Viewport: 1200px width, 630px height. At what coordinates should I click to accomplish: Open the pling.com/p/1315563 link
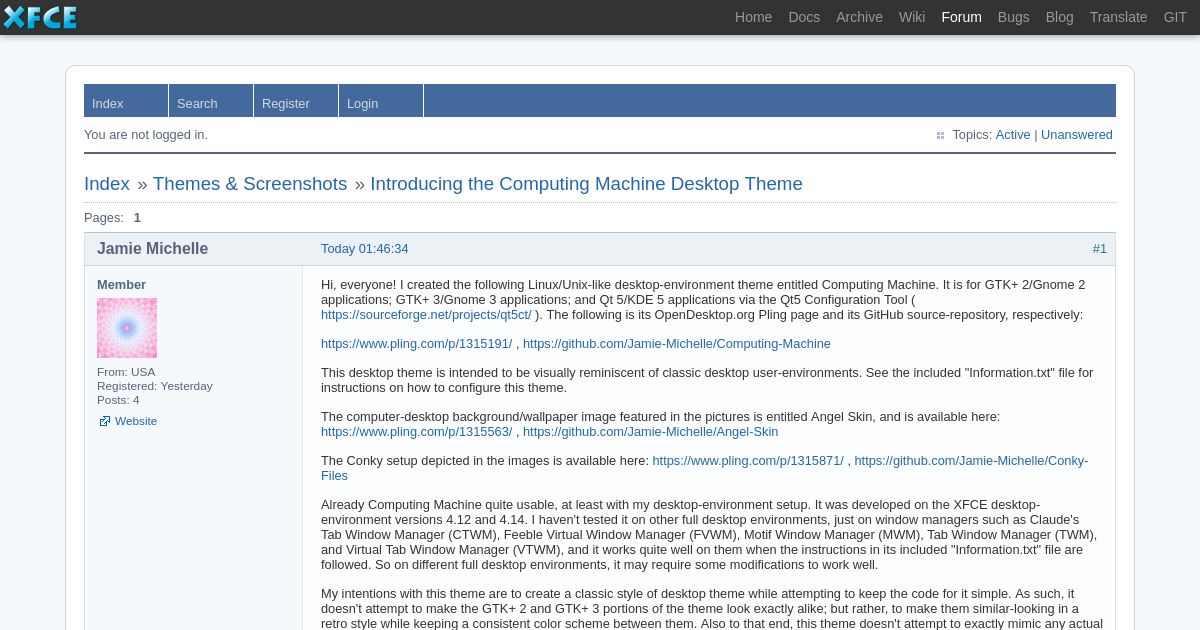tap(416, 432)
